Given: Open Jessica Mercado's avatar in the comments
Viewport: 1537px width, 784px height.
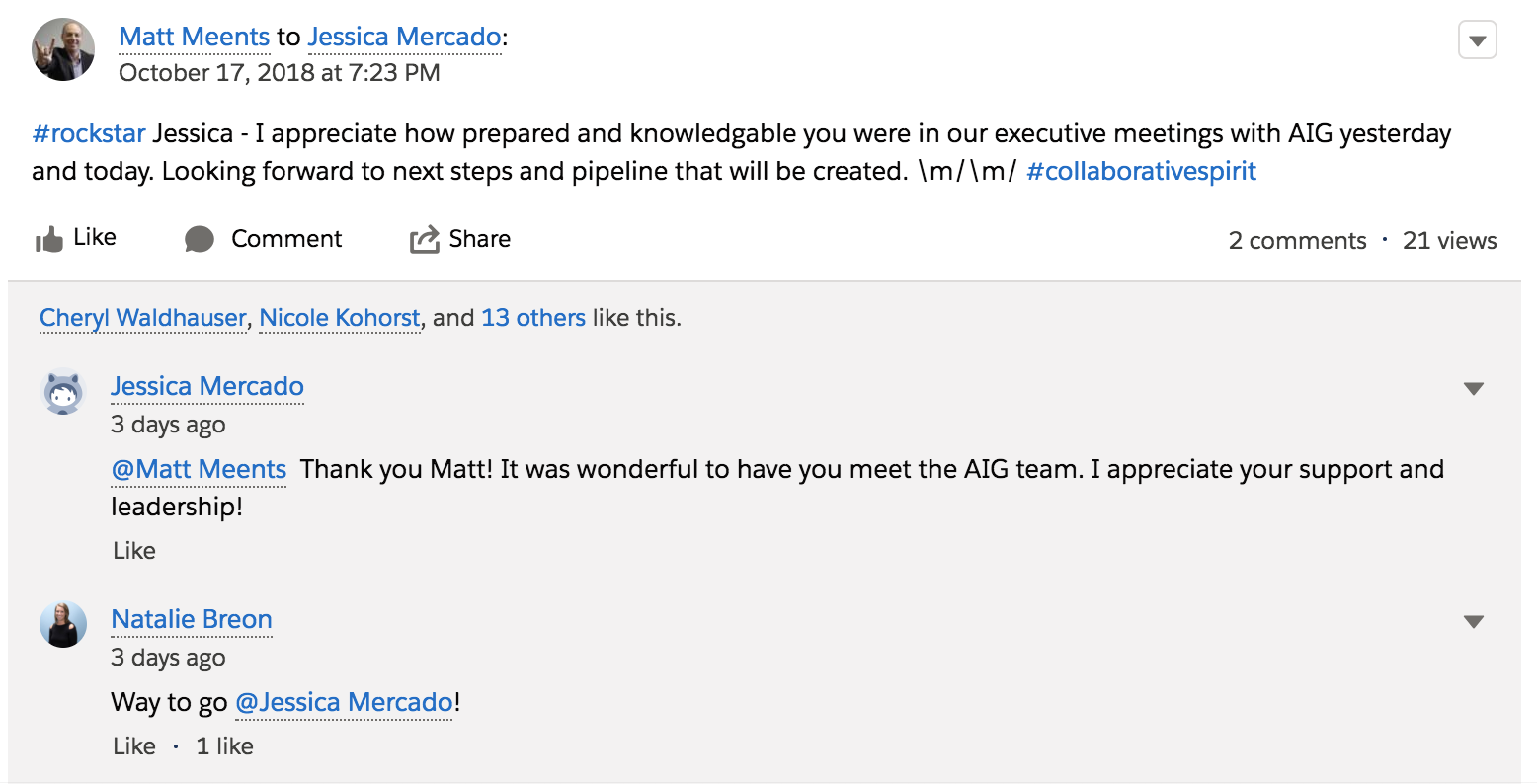Looking at the screenshot, I should pos(63,393).
